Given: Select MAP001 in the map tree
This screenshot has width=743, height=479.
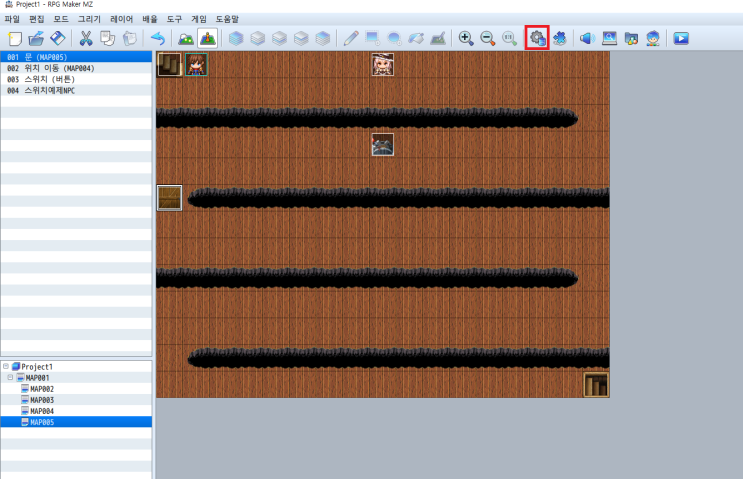Looking at the screenshot, I should (x=37, y=378).
